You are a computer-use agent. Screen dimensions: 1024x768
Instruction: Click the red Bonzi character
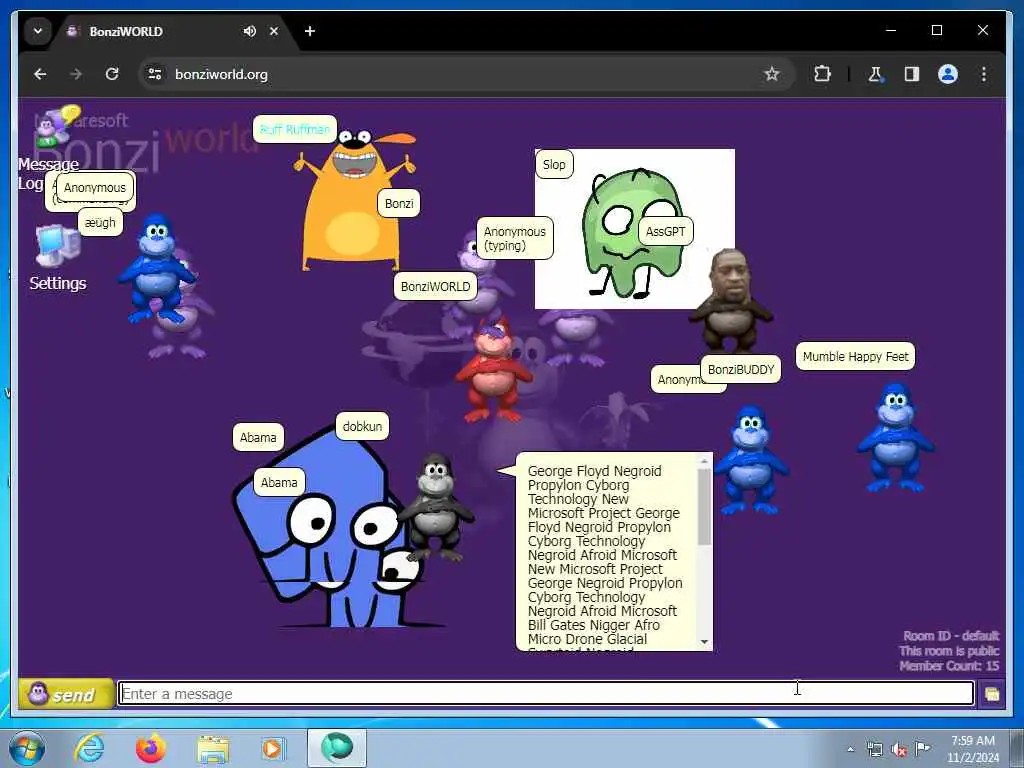493,369
